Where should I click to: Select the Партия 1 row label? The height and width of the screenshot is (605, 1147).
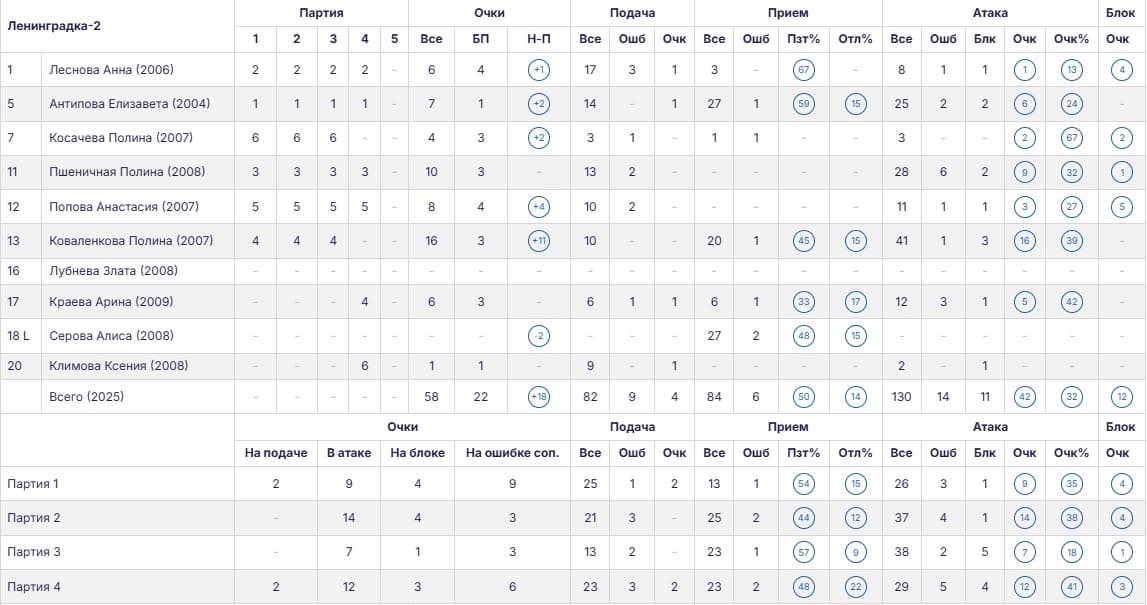coord(33,484)
